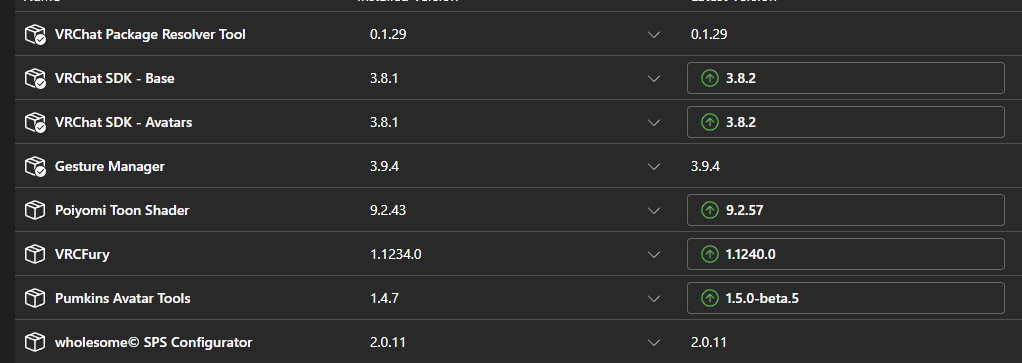
Task: Update VRCFury to version 1.1240.0
Action: click(845, 254)
